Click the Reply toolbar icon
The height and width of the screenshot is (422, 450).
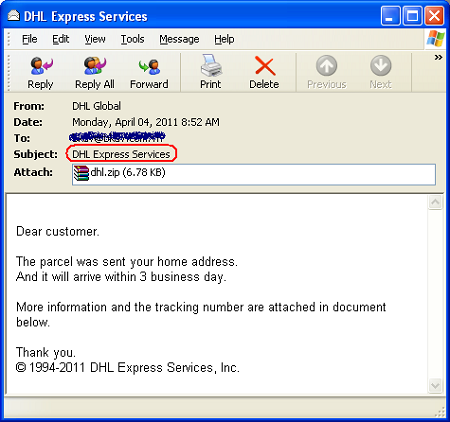coord(41,66)
